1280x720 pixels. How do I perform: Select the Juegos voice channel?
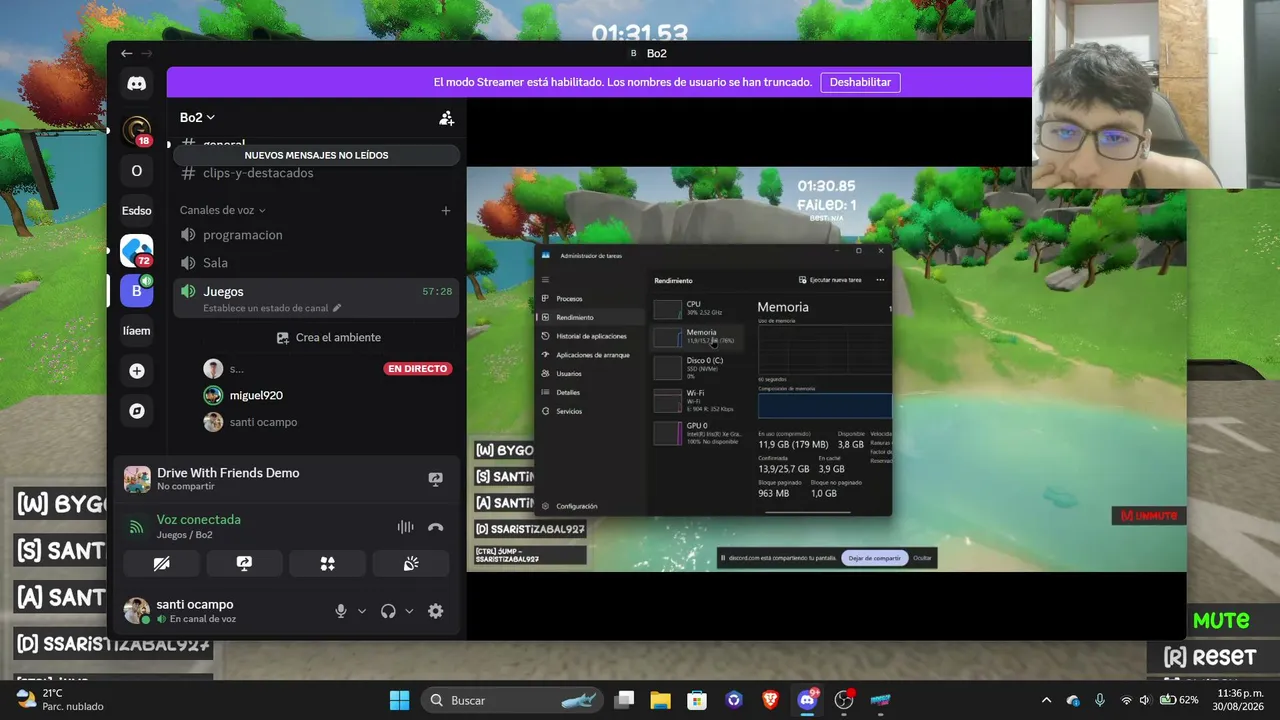coord(316,297)
